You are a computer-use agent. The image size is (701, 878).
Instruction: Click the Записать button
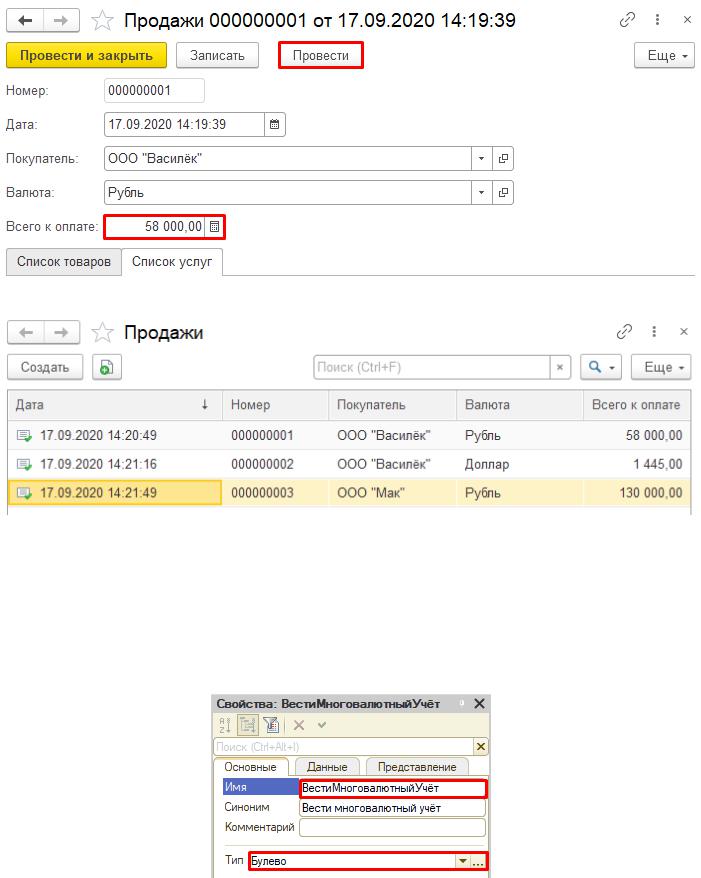[x=217, y=55]
